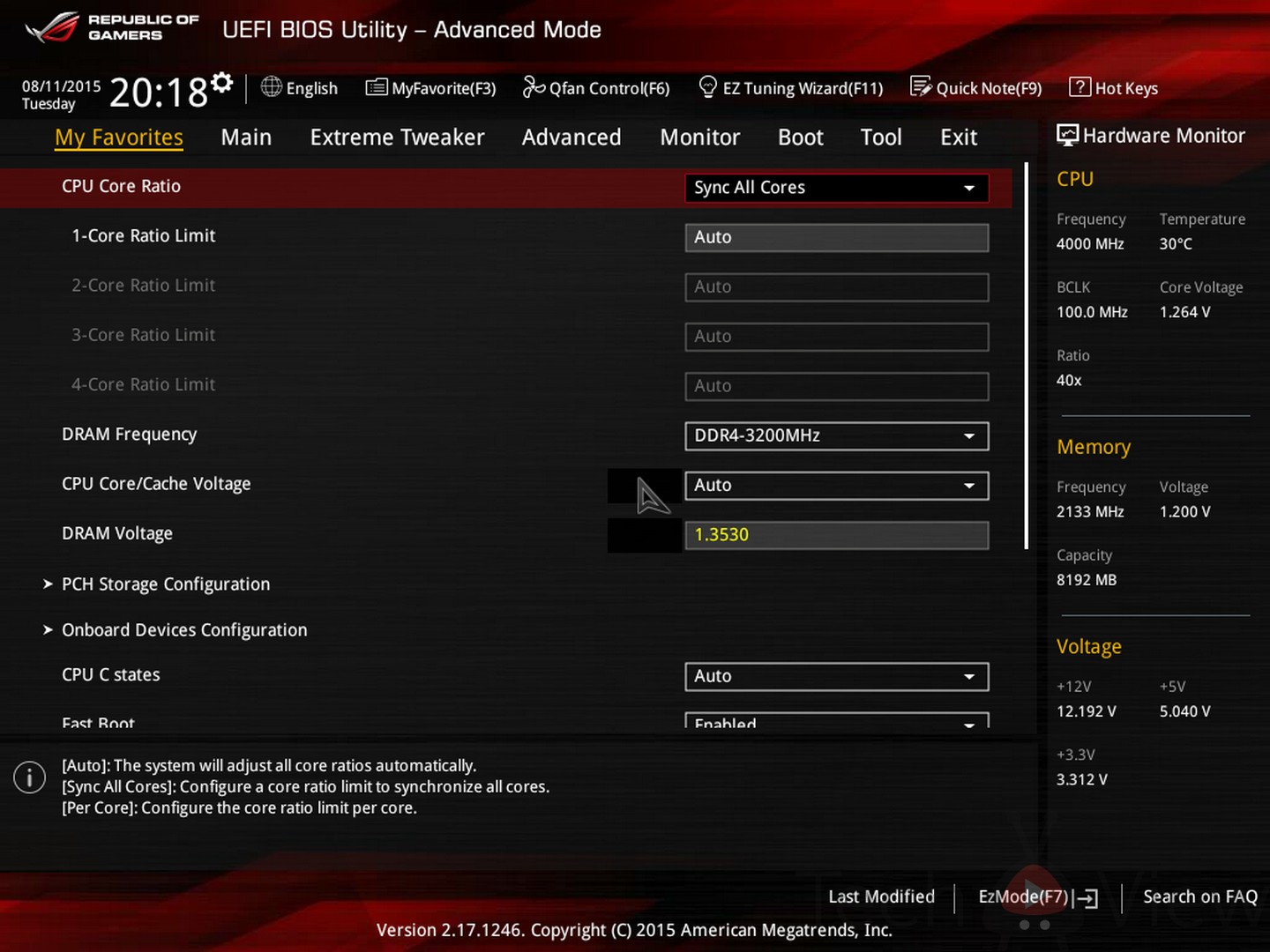
Task: Open the CPU Core Ratio dropdown
Action: click(x=836, y=188)
